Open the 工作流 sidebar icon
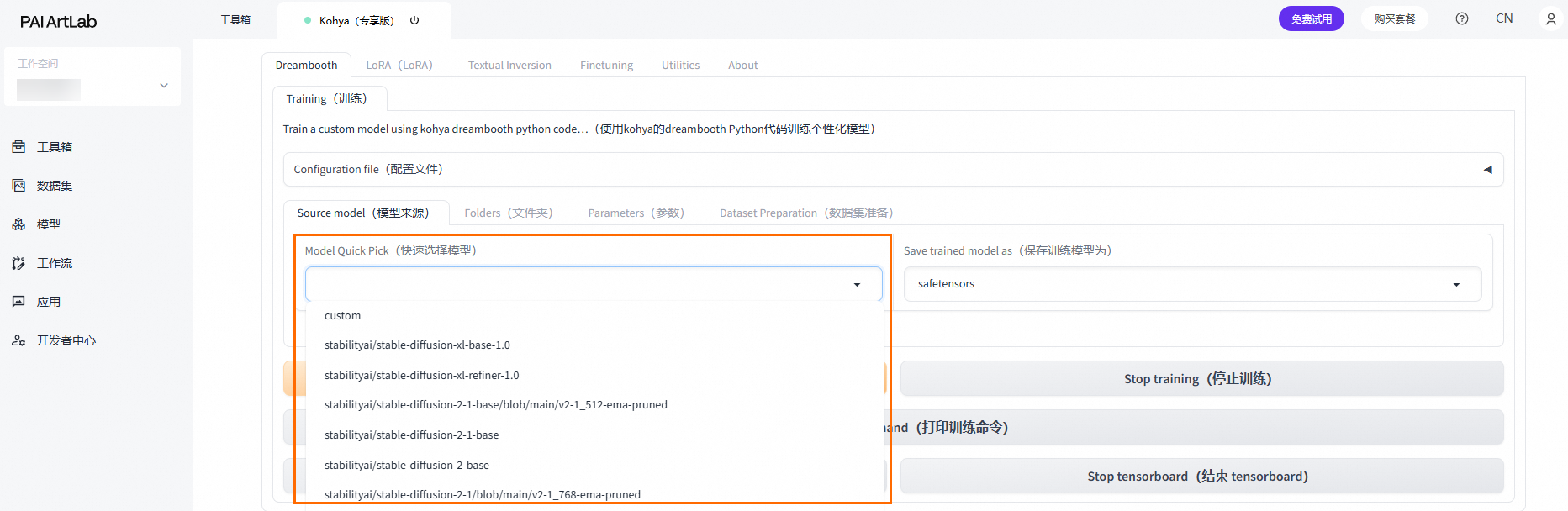 click(x=18, y=263)
